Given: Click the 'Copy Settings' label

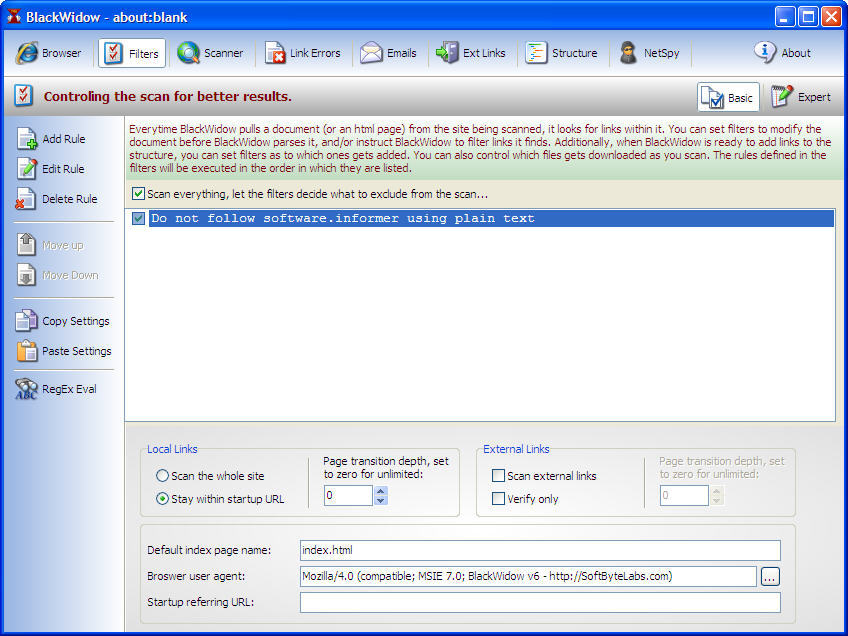Looking at the screenshot, I should click(76, 321).
